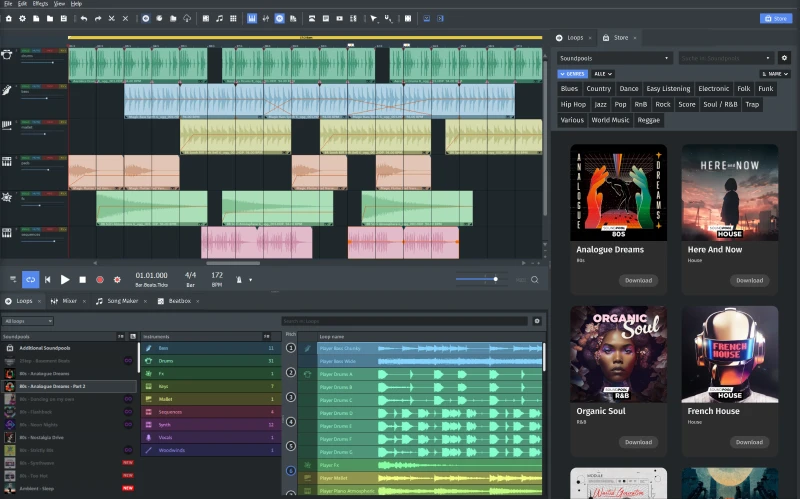Click the home icon in the toolbar
This screenshot has width=800, height=499.
pos(9,18)
